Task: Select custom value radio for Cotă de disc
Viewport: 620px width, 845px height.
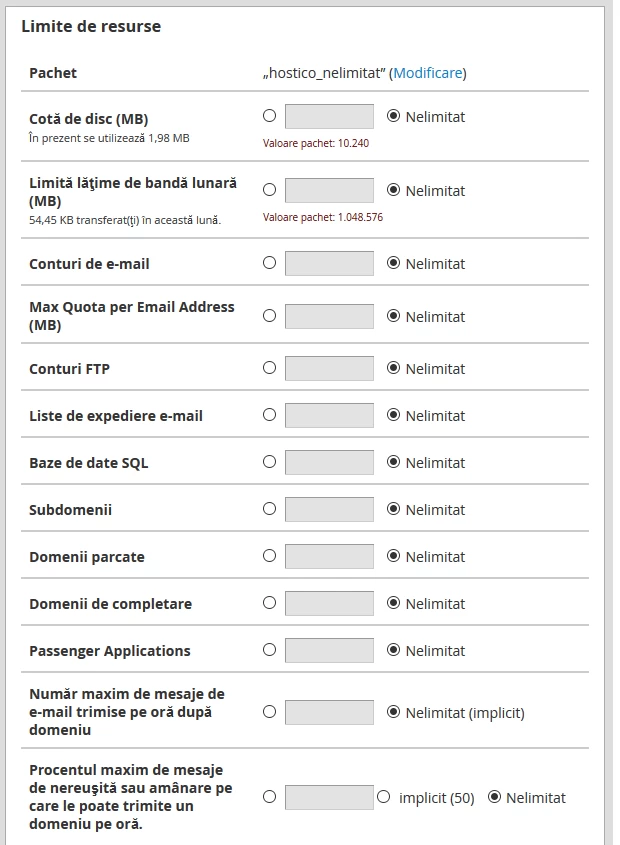Action: [269, 116]
